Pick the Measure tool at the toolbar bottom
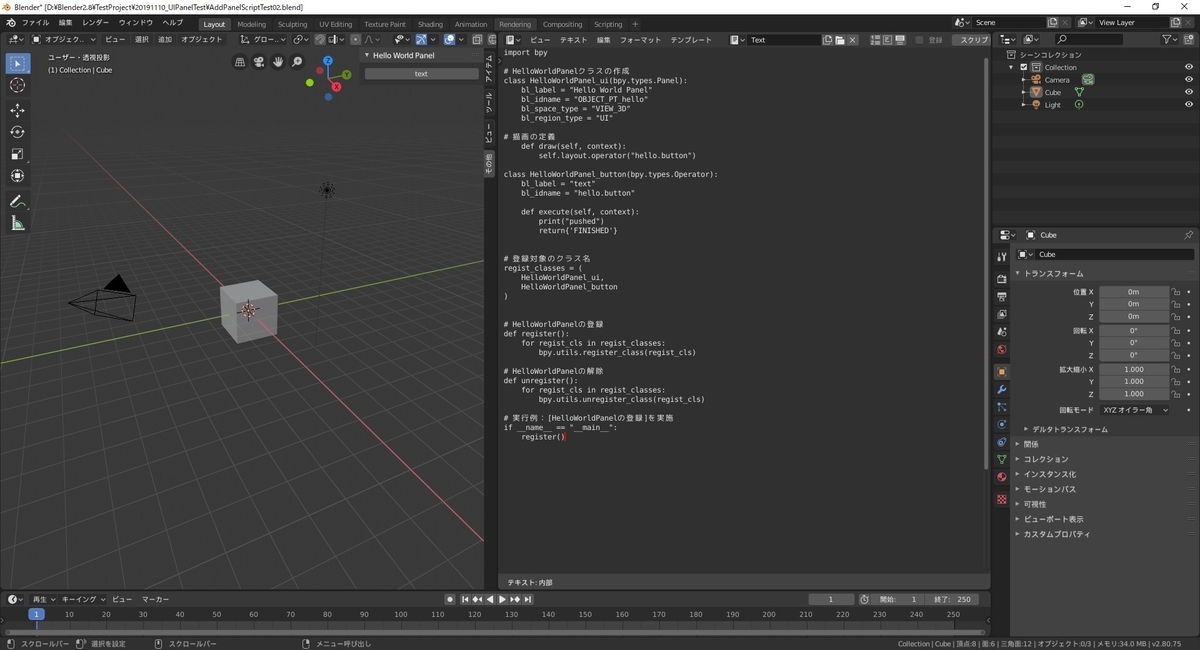The height and width of the screenshot is (650, 1200). pos(18,222)
